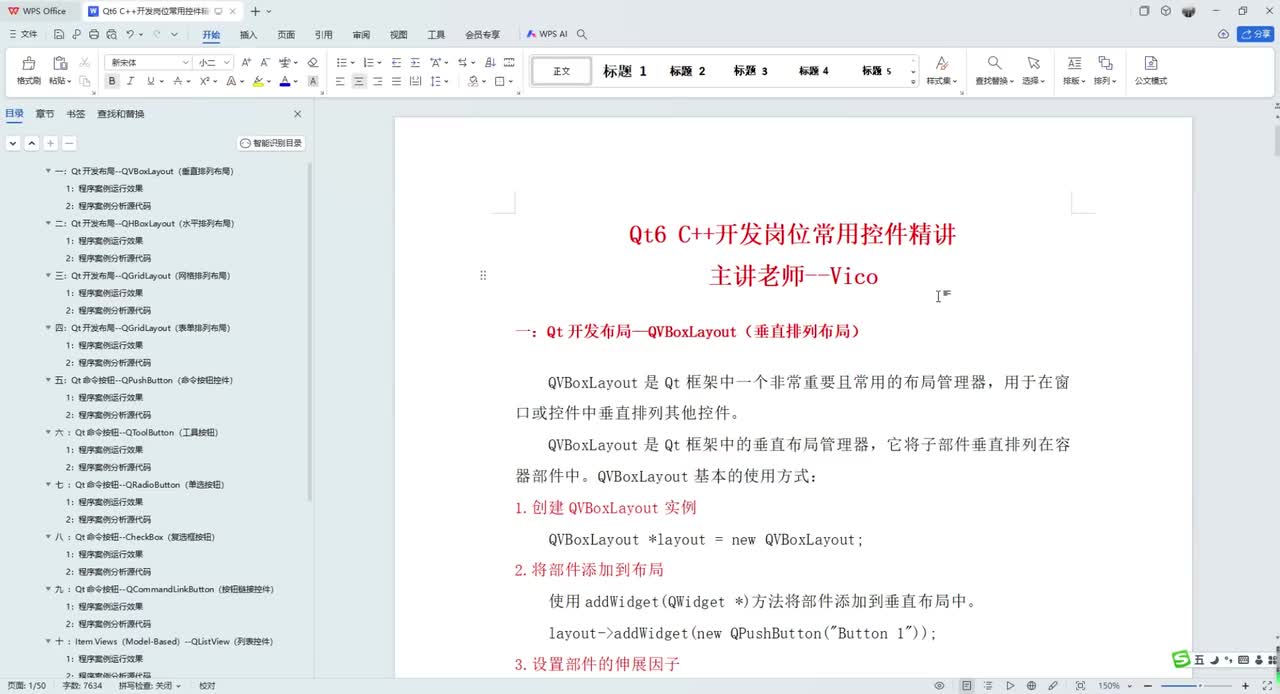This screenshot has width=1280, height=694.
Task: Switch to 书签 tab in navigation pane
Action: coord(75,114)
